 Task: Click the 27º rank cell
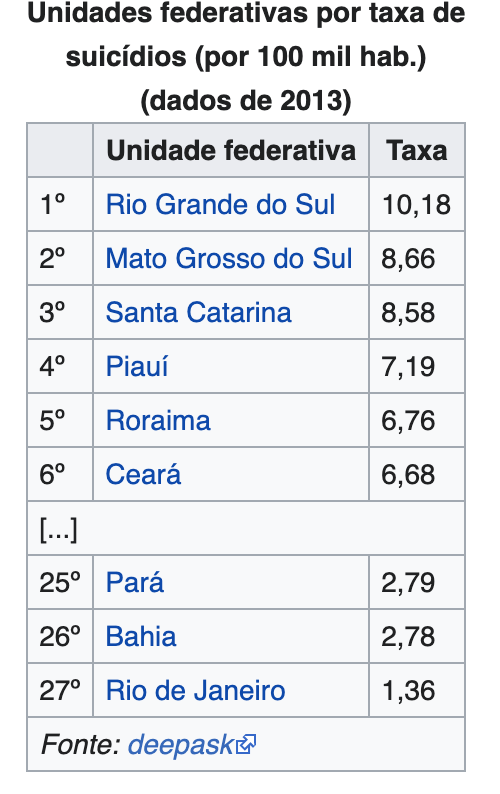(x=60, y=691)
